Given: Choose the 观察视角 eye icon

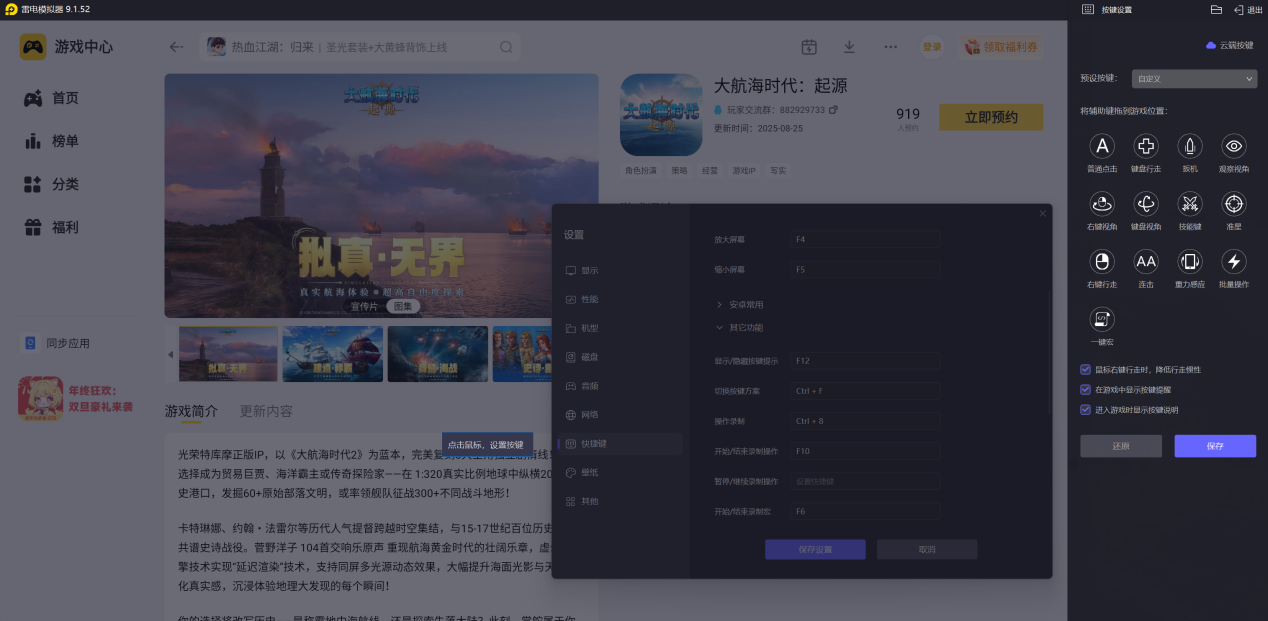Looking at the screenshot, I should pos(1234,147).
